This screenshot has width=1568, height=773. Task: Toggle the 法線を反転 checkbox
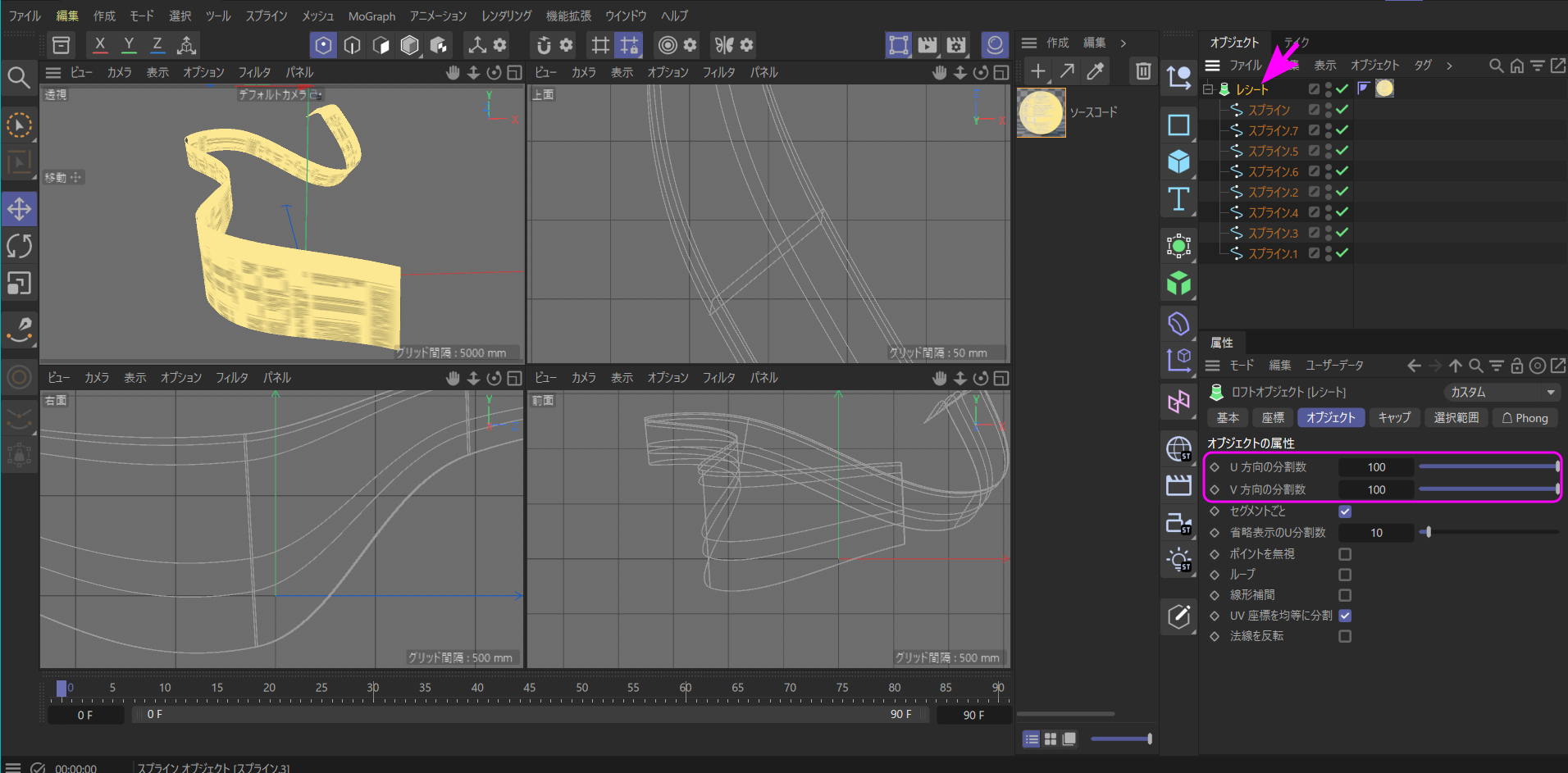pos(1345,636)
